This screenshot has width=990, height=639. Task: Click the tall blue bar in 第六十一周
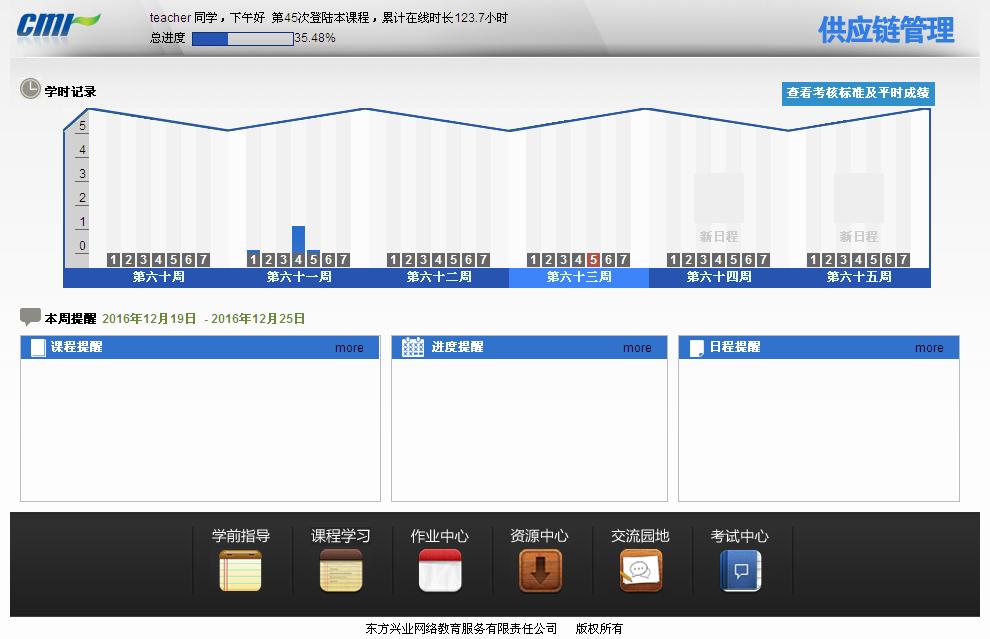(x=298, y=239)
